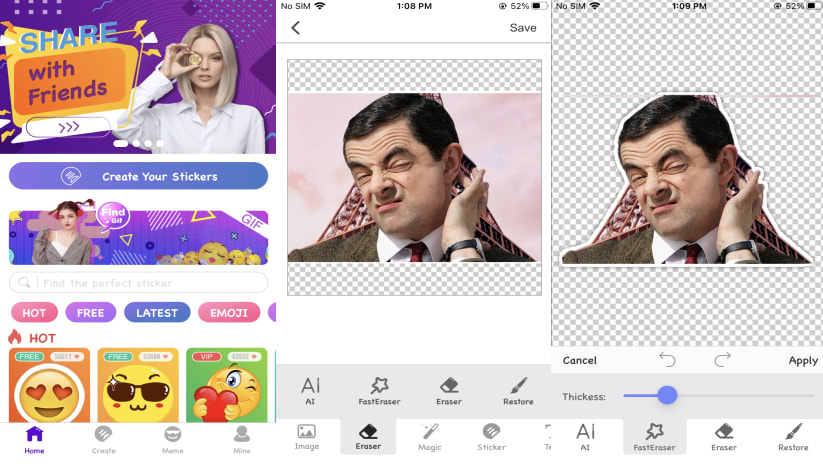The width and height of the screenshot is (823, 468).
Task: Select the HOT category pill
Action: (x=34, y=313)
